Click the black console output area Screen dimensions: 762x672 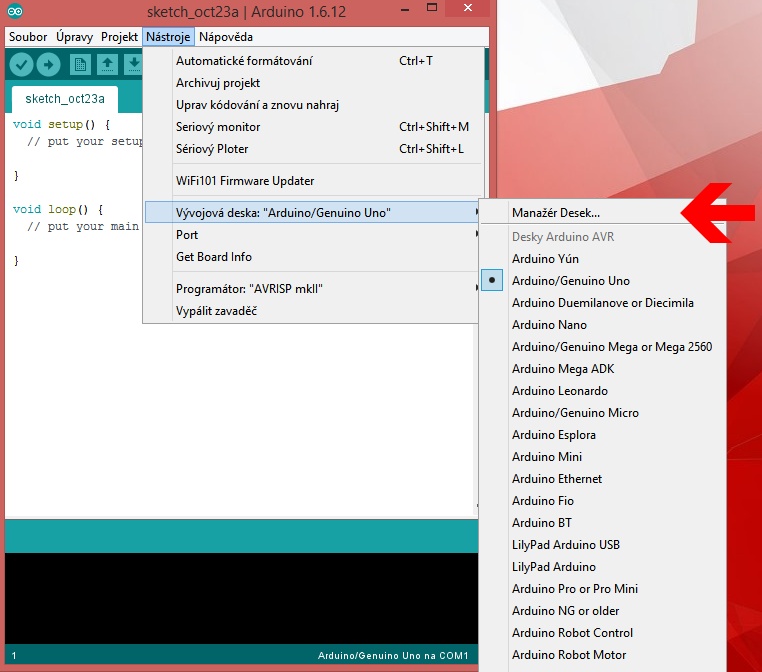240,598
